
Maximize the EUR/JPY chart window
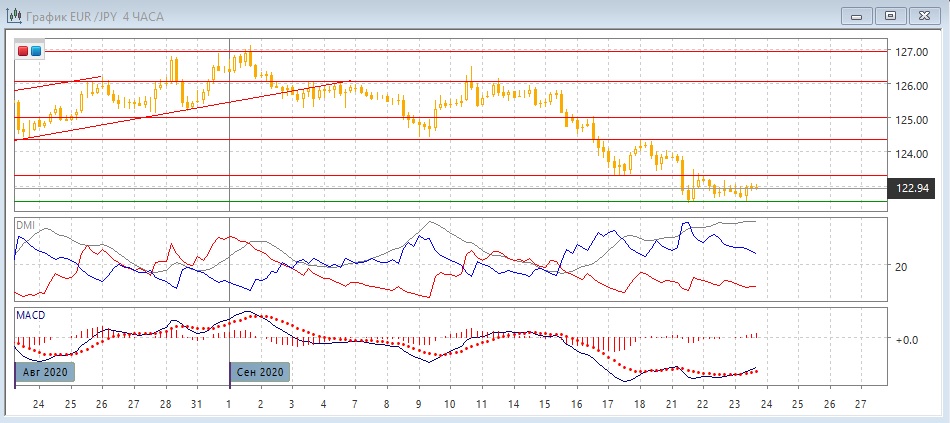[x=890, y=16]
